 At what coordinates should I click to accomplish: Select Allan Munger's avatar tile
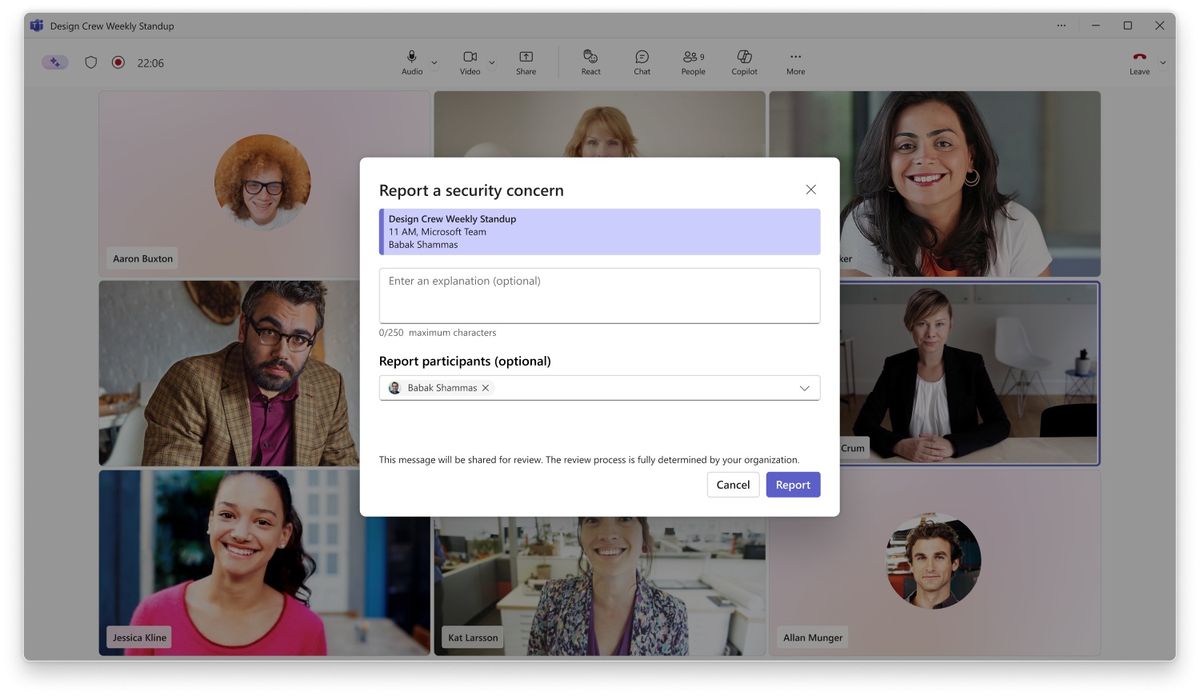[x=934, y=563]
